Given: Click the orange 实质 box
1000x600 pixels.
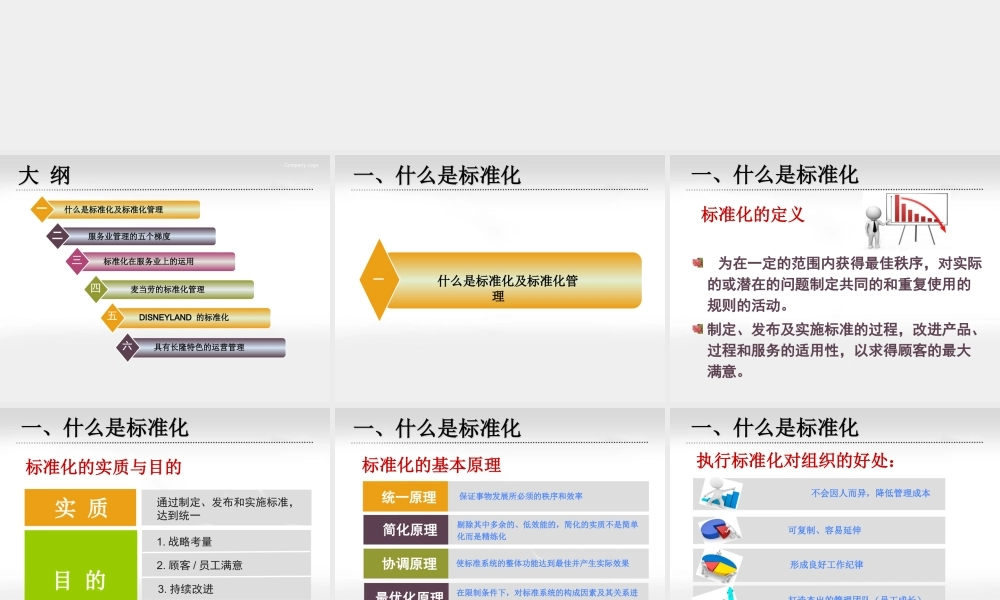Looking at the screenshot, I should 80,508.
